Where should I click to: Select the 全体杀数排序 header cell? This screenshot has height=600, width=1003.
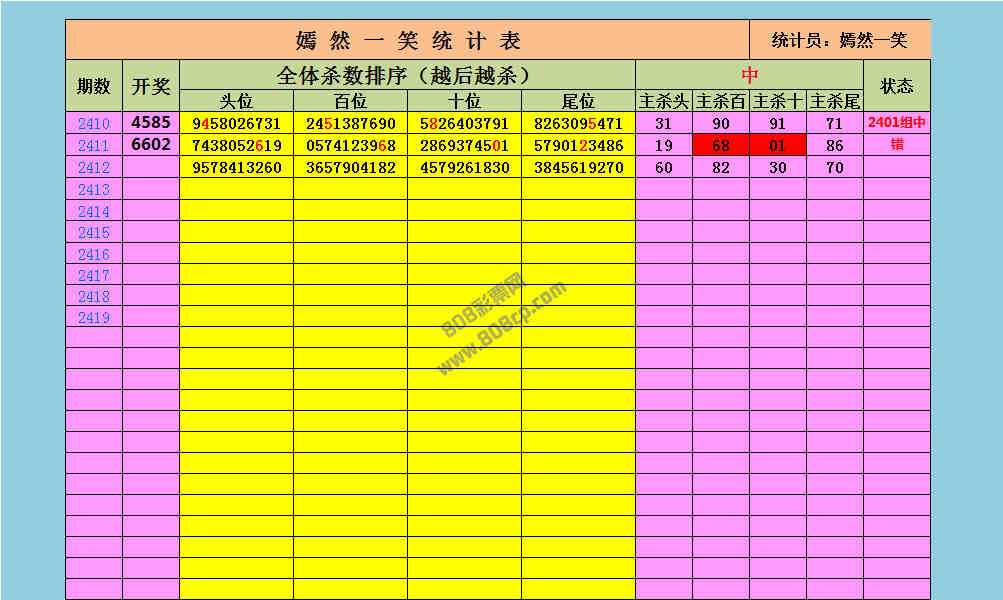coord(407,75)
